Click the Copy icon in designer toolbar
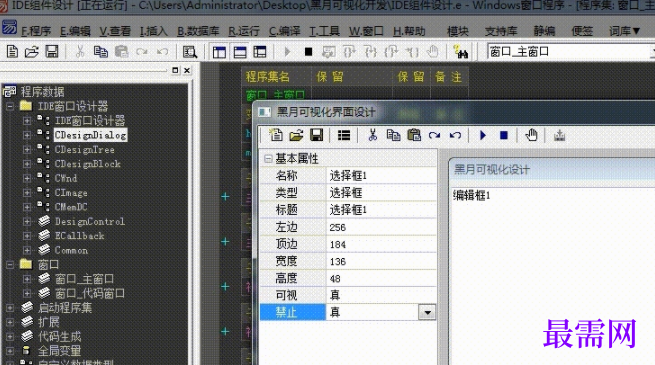The height and width of the screenshot is (365, 655). click(393, 135)
